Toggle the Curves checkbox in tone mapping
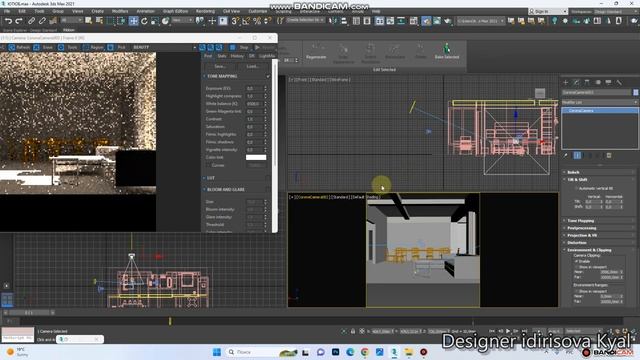Viewport: 640px width, 360px height. (209, 165)
